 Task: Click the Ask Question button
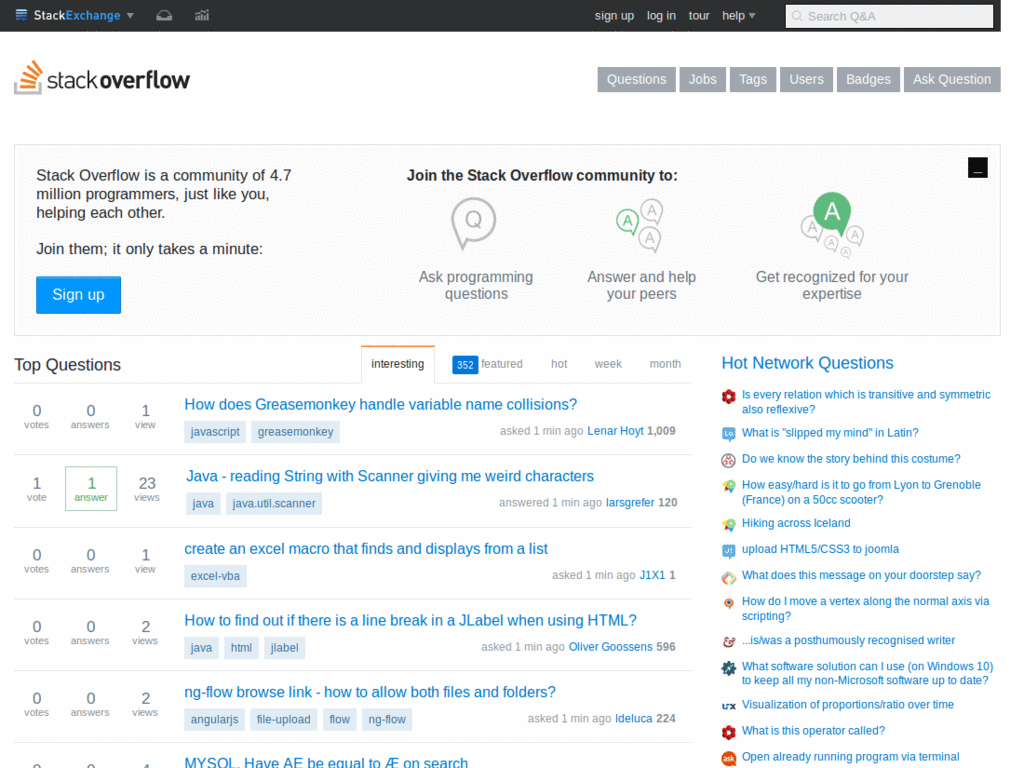pos(952,80)
